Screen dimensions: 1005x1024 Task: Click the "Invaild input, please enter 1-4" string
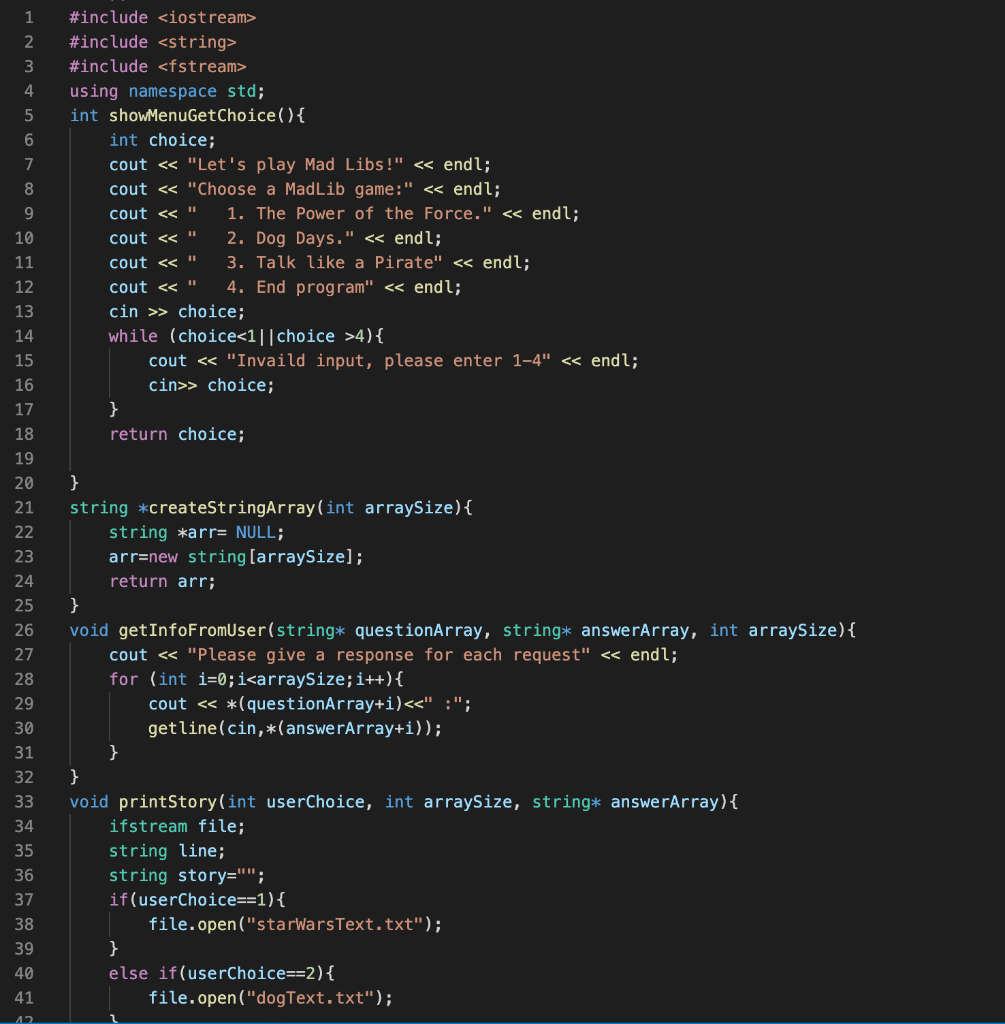pyautogui.click(x=389, y=360)
